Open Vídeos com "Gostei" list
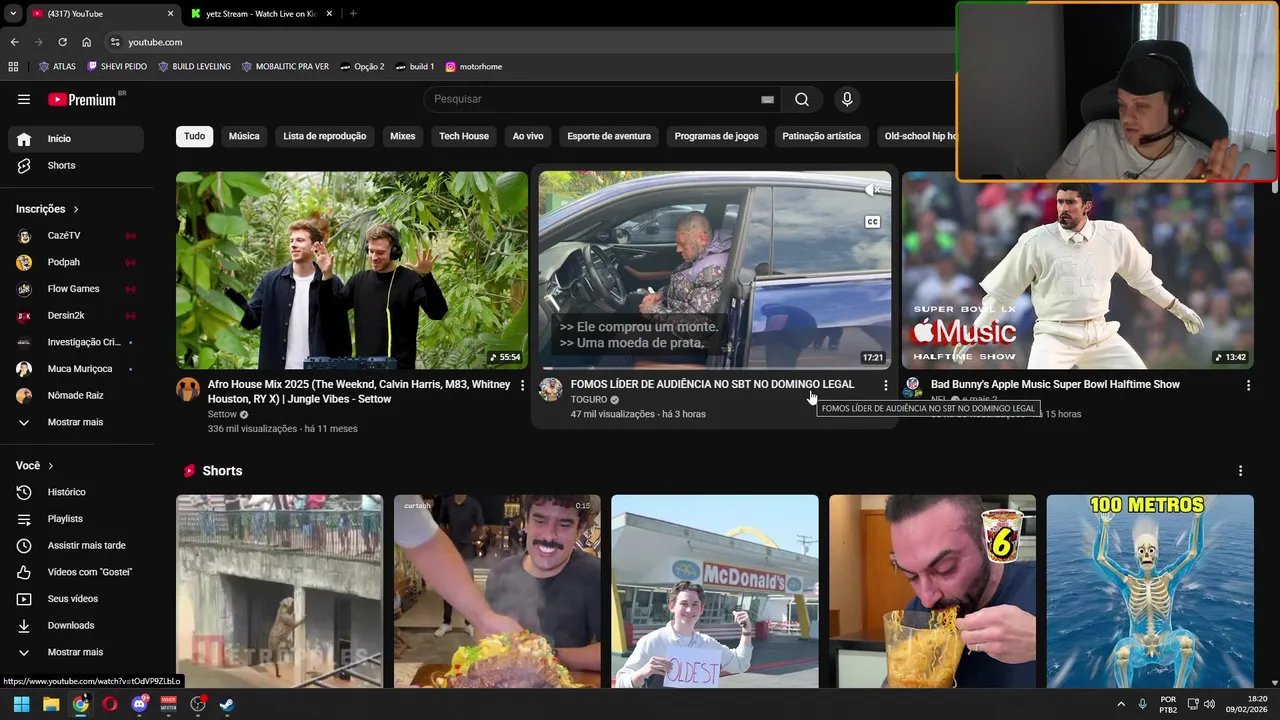This screenshot has width=1280, height=720. pyautogui.click(x=76, y=572)
